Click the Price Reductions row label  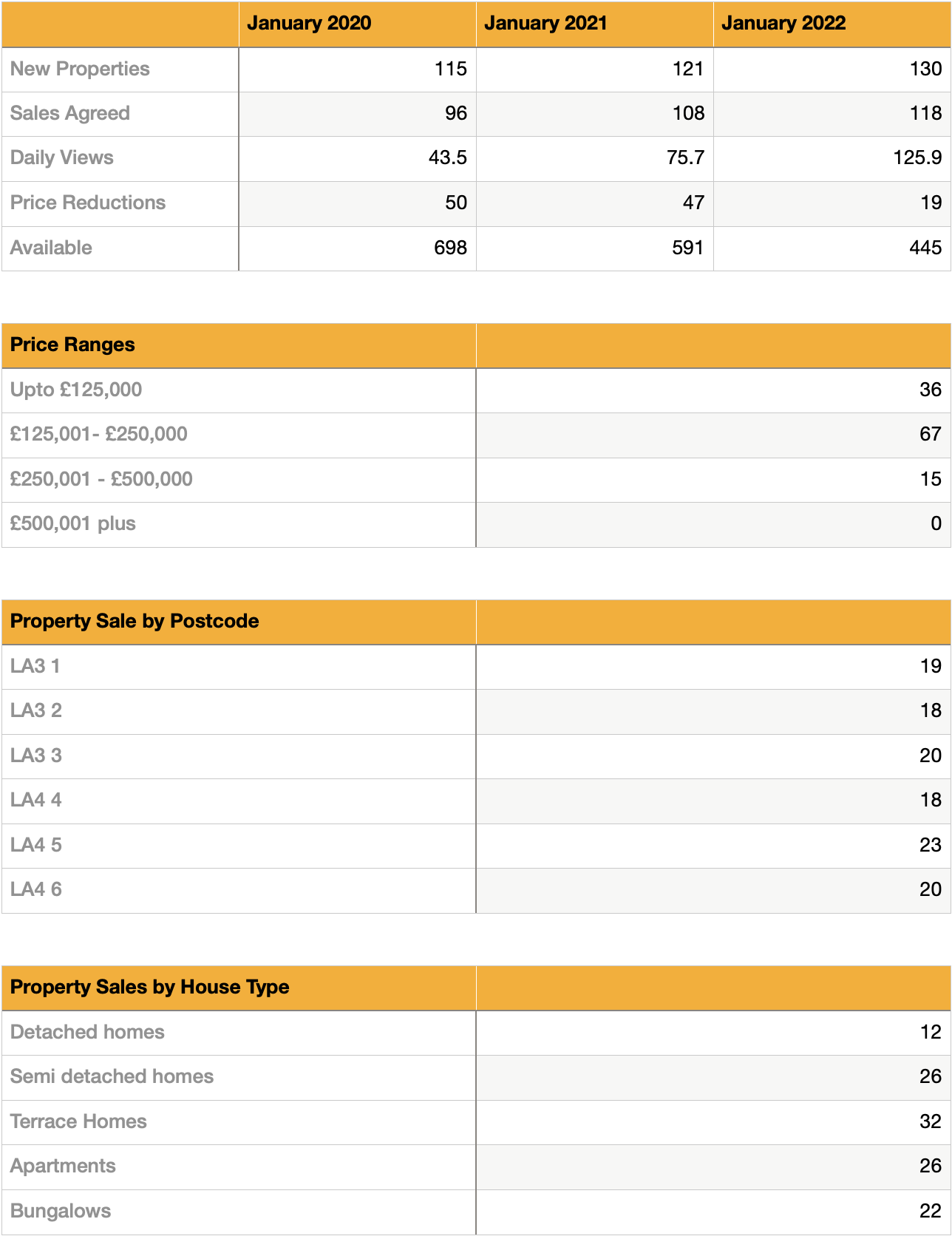pos(88,203)
